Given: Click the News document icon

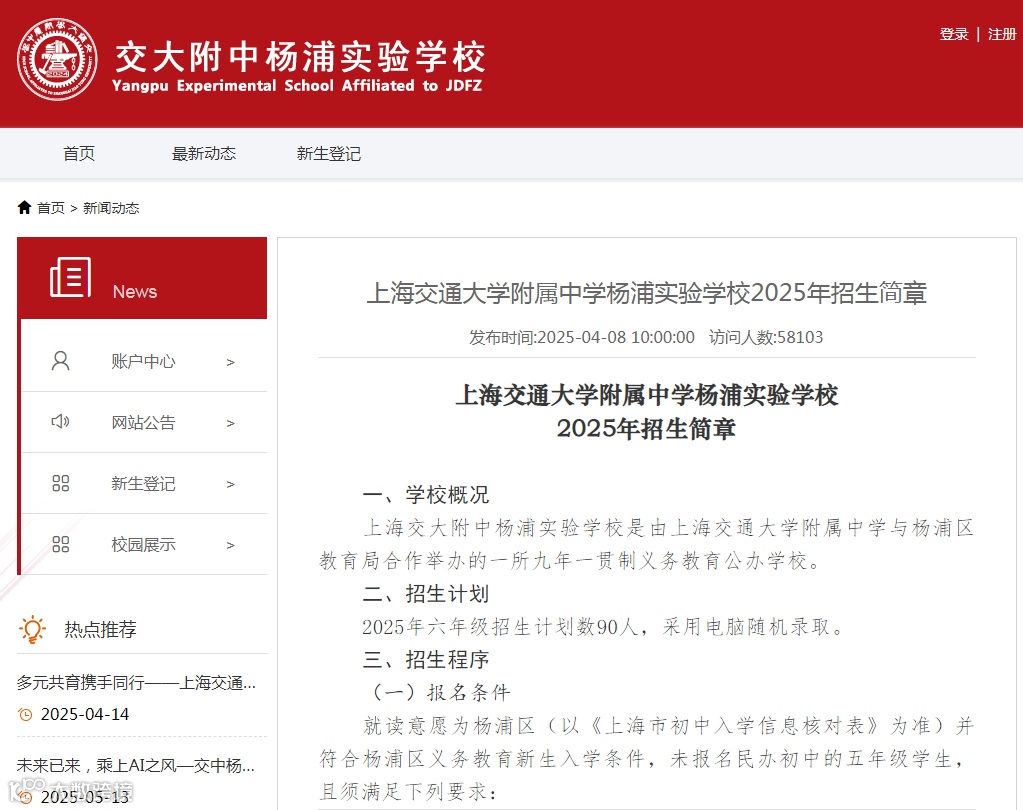Looking at the screenshot, I should (x=70, y=277).
